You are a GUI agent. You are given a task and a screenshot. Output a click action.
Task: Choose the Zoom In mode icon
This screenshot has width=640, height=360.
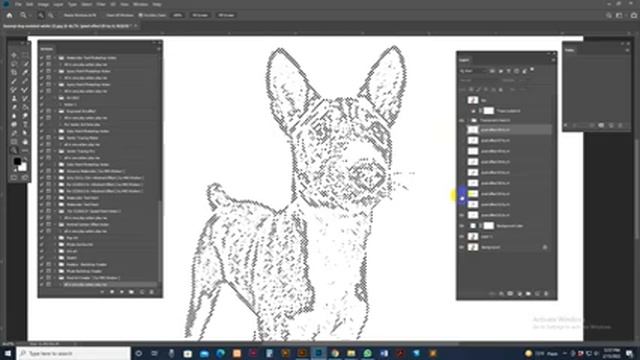[41, 15]
